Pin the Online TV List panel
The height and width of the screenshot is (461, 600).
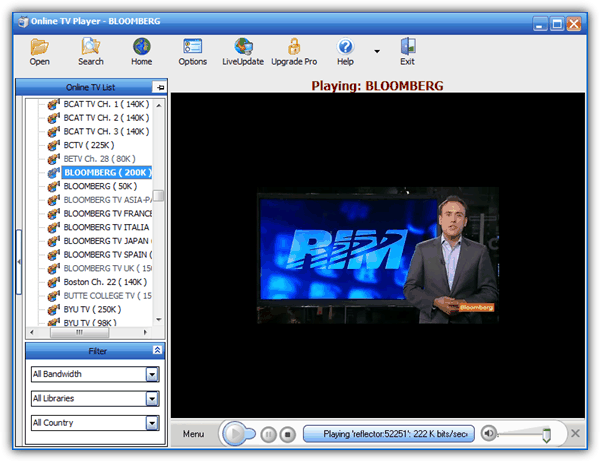coord(160,87)
